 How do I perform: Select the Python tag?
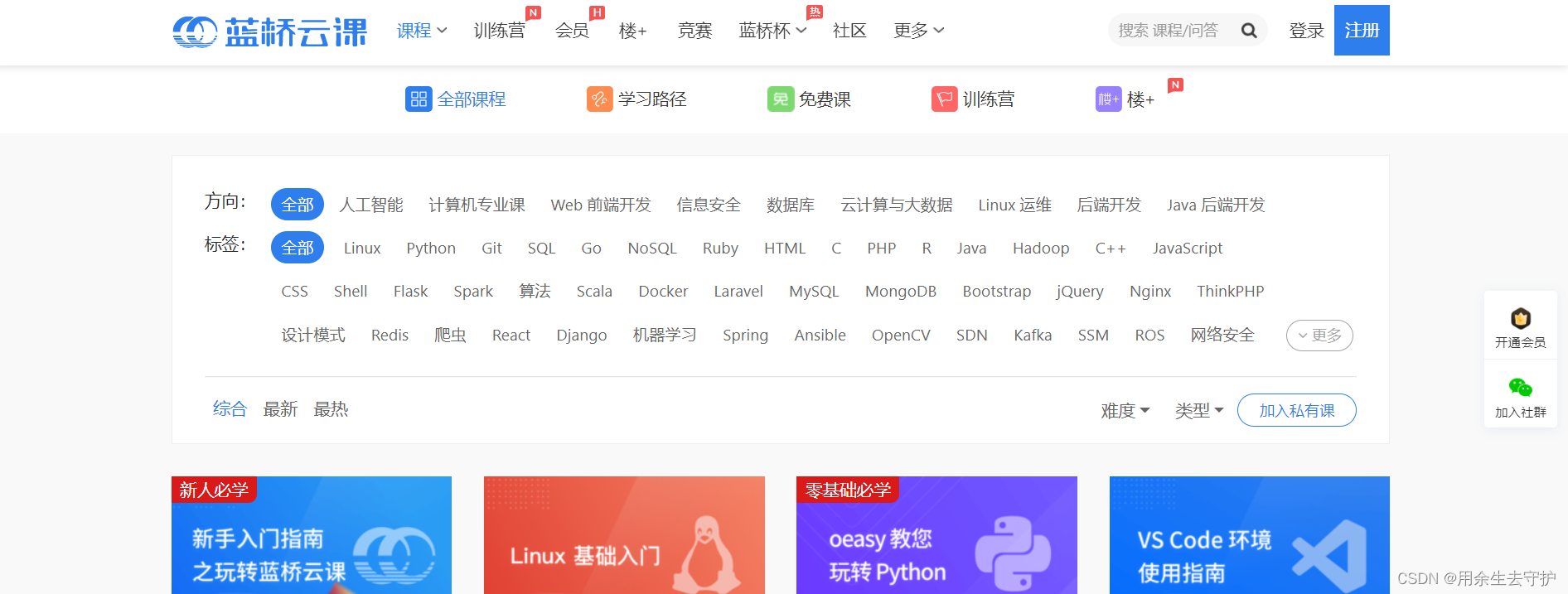[431, 249]
